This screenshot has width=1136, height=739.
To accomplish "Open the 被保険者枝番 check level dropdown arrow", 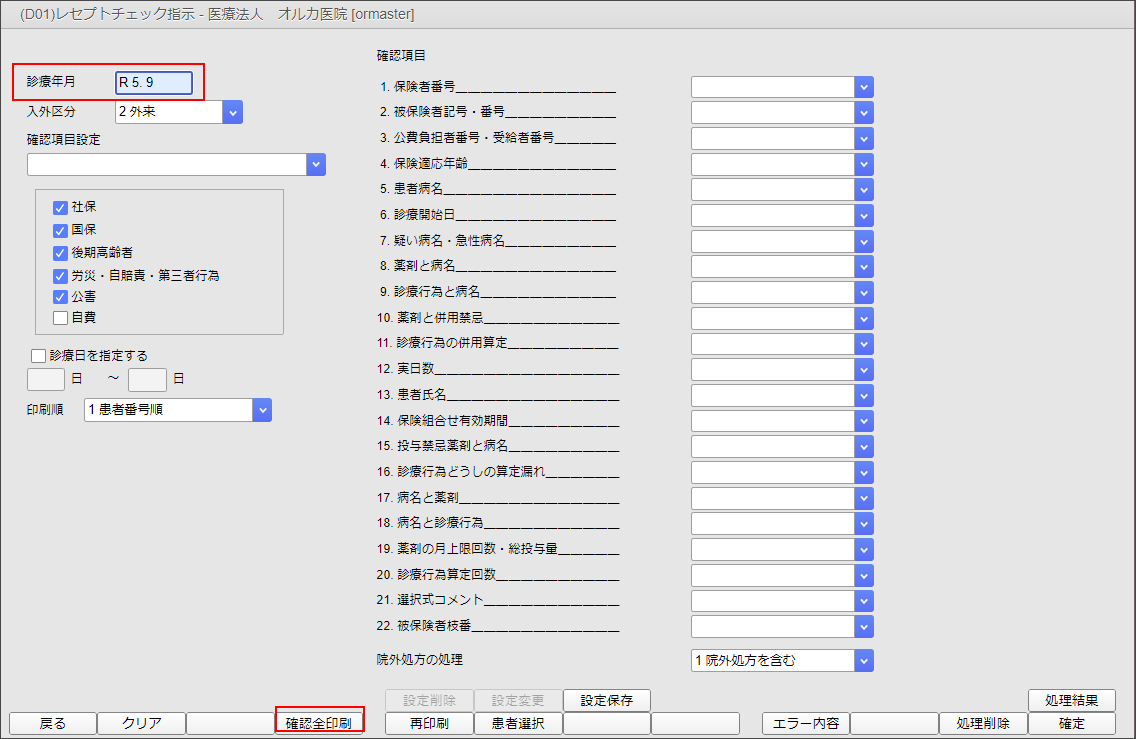I will point(864,626).
